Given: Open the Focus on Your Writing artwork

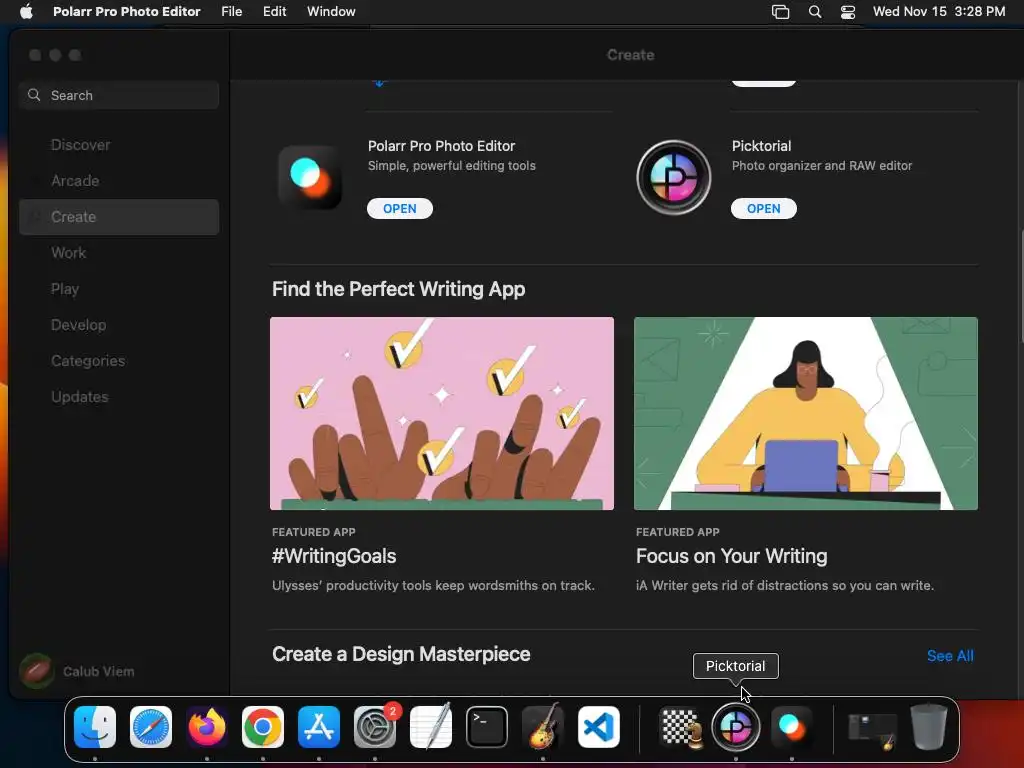Looking at the screenshot, I should pos(806,413).
